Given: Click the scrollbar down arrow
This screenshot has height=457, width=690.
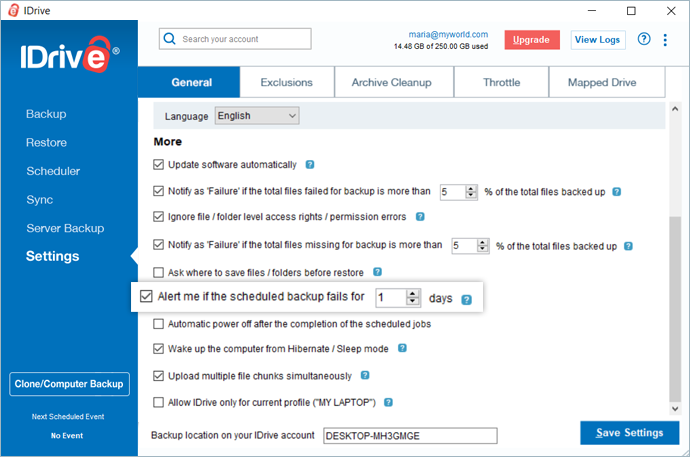Looking at the screenshot, I should (x=675, y=409).
